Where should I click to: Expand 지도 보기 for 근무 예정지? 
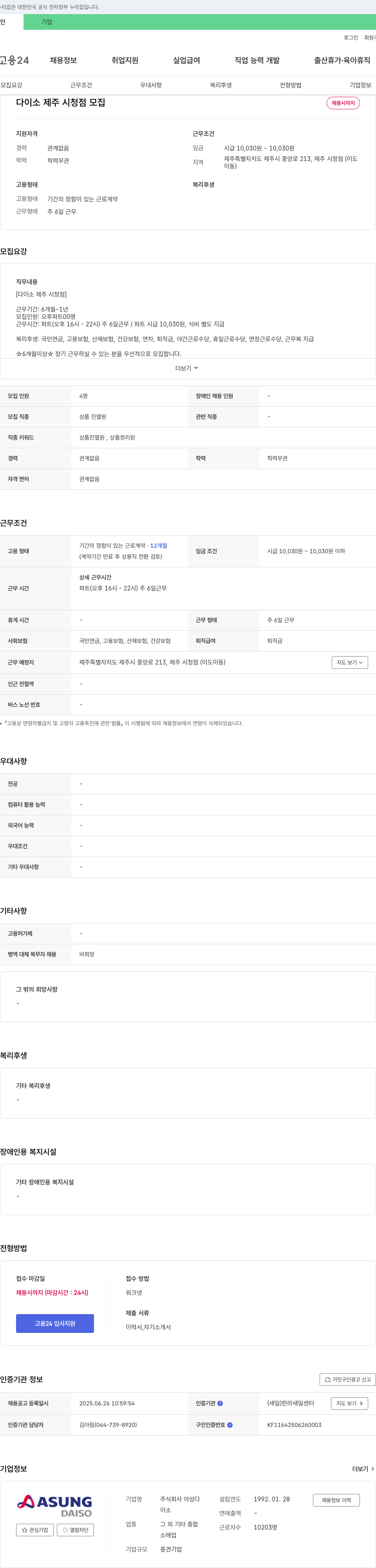point(350,662)
